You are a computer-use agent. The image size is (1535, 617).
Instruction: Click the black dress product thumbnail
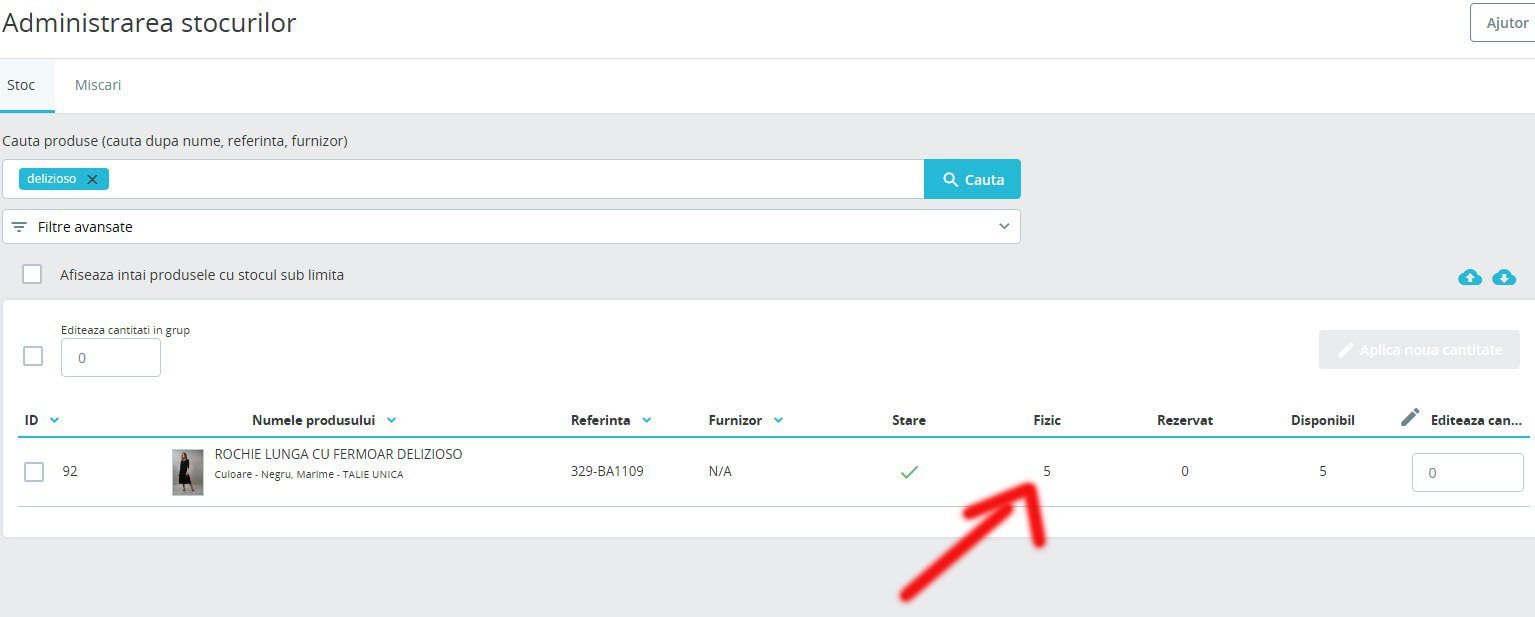[188, 472]
